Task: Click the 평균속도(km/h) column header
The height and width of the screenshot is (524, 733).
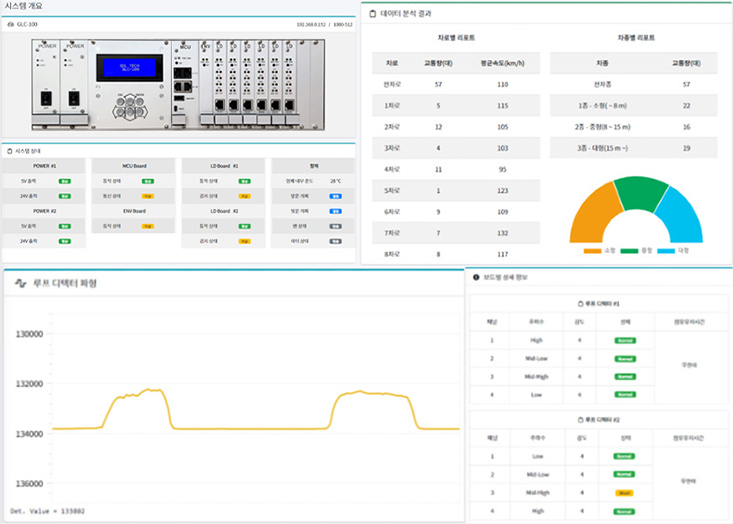Action: (503, 63)
